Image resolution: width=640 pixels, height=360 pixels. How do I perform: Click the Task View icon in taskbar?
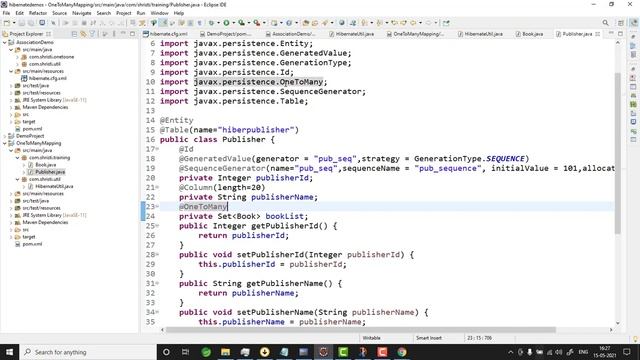coord(185,352)
